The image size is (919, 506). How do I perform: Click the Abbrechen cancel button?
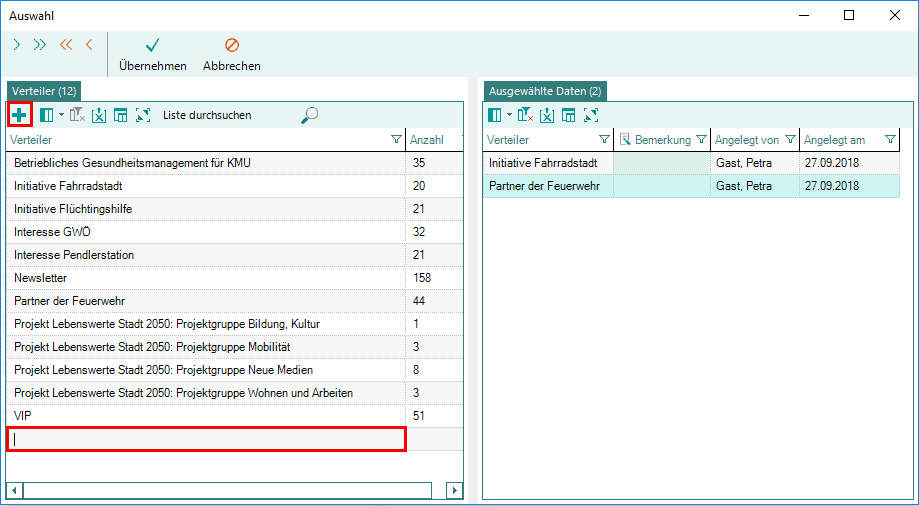[232, 55]
